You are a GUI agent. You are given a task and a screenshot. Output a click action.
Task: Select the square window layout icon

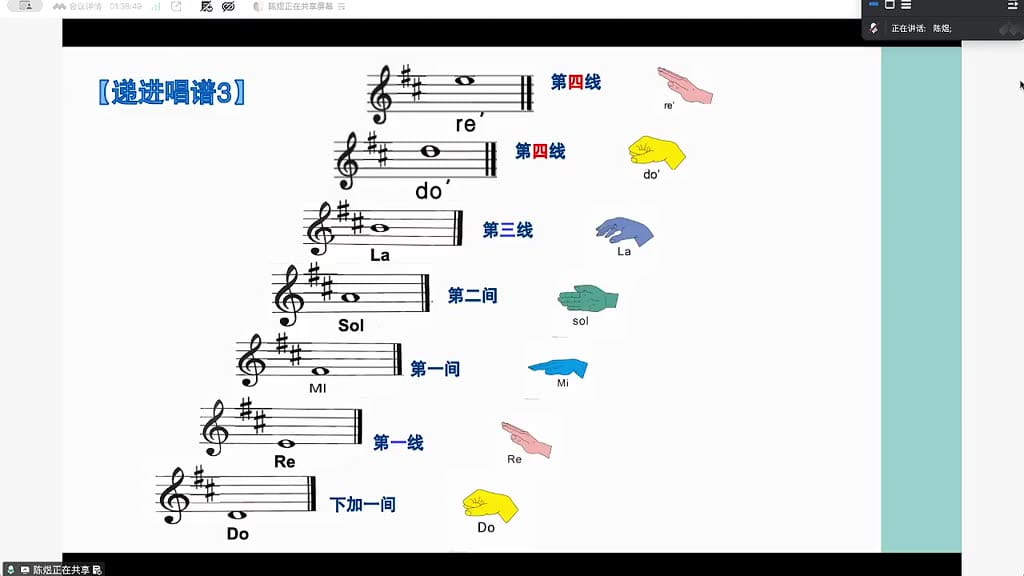click(x=889, y=5)
